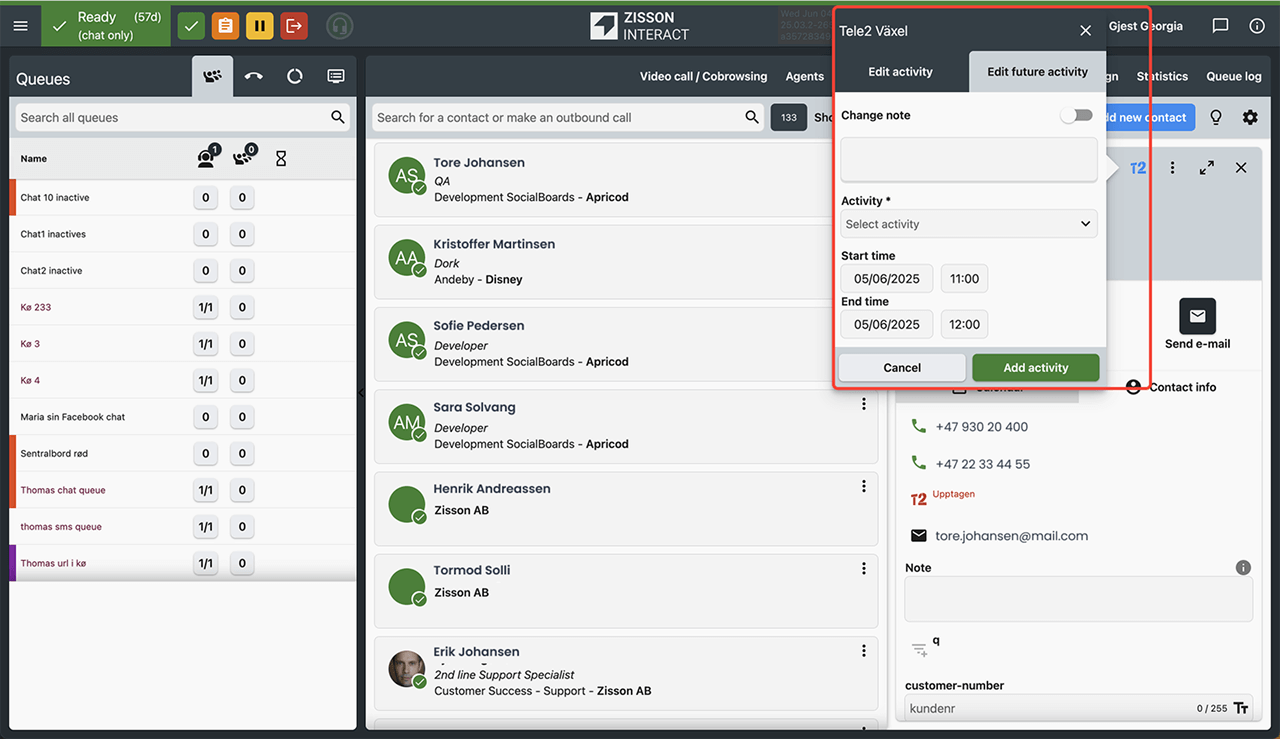Select the Sofie Pedersen contact card
Image resolution: width=1280 pixels, height=739 pixels.
tap(626, 343)
